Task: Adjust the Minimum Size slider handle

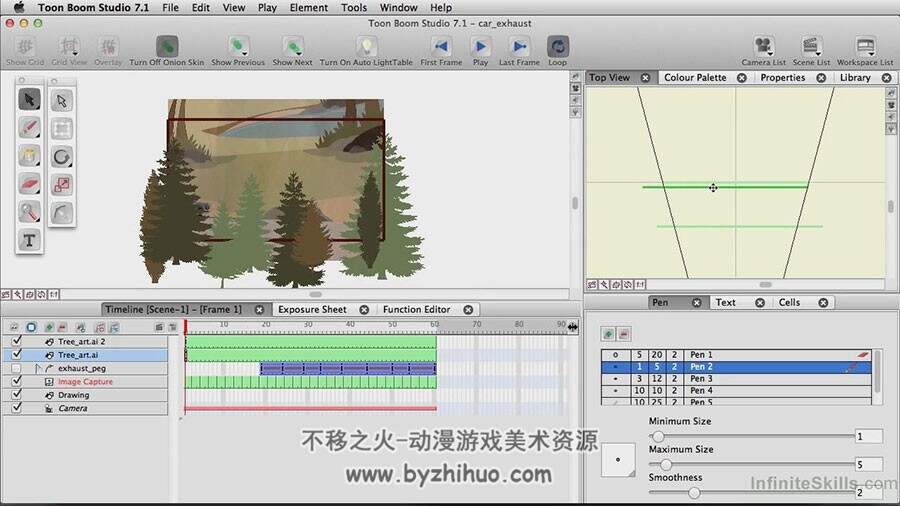Action: coord(658,437)
